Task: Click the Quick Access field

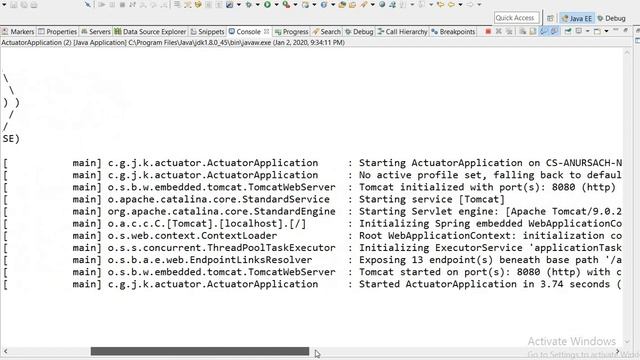Action: pyautogui.click(x=517, y=18)
